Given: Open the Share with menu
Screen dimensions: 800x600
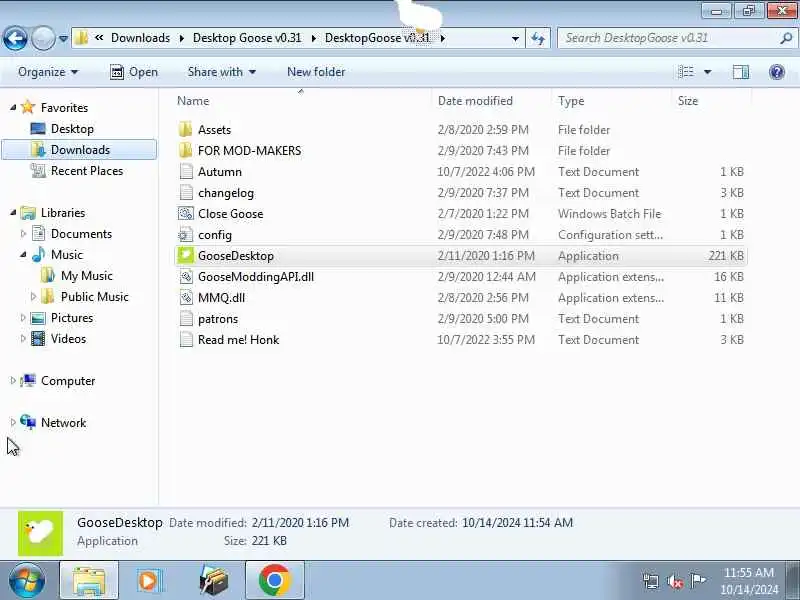Looking at the screenshot, I should pyautogui.click(x=221, y=72).
